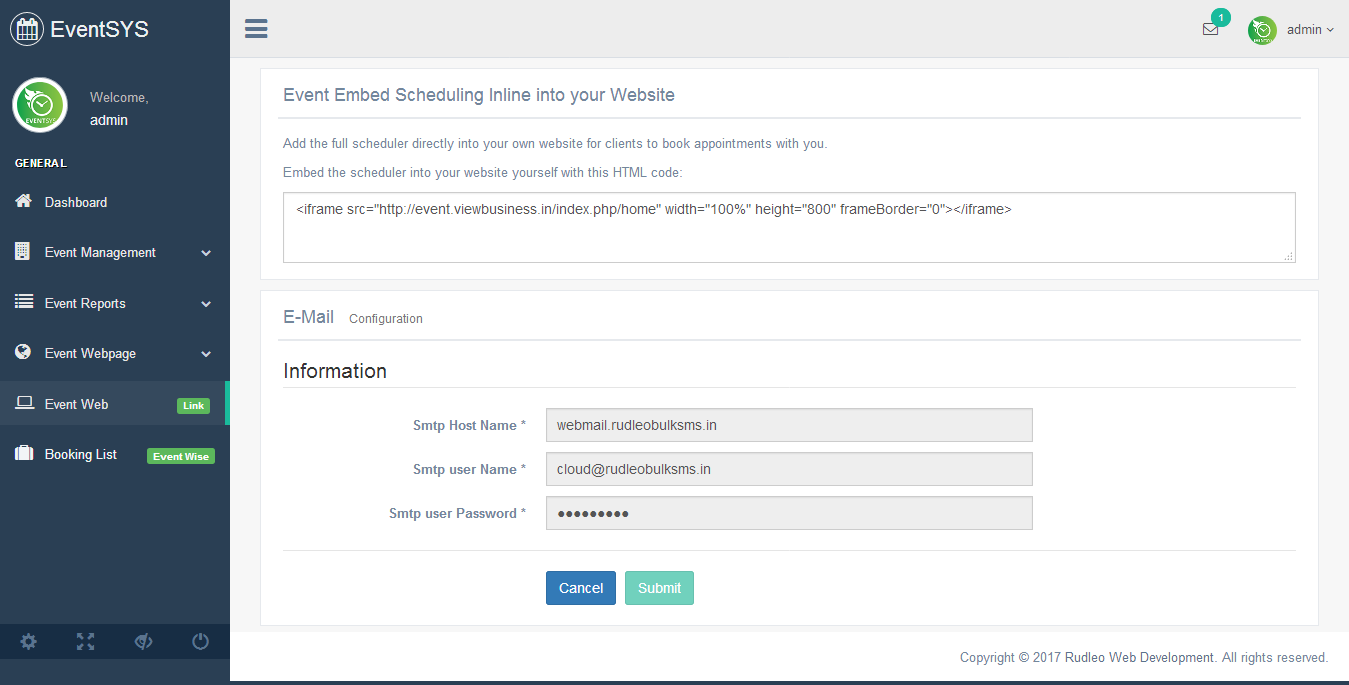Expand the Event Webpage submenu

[114, 354]
